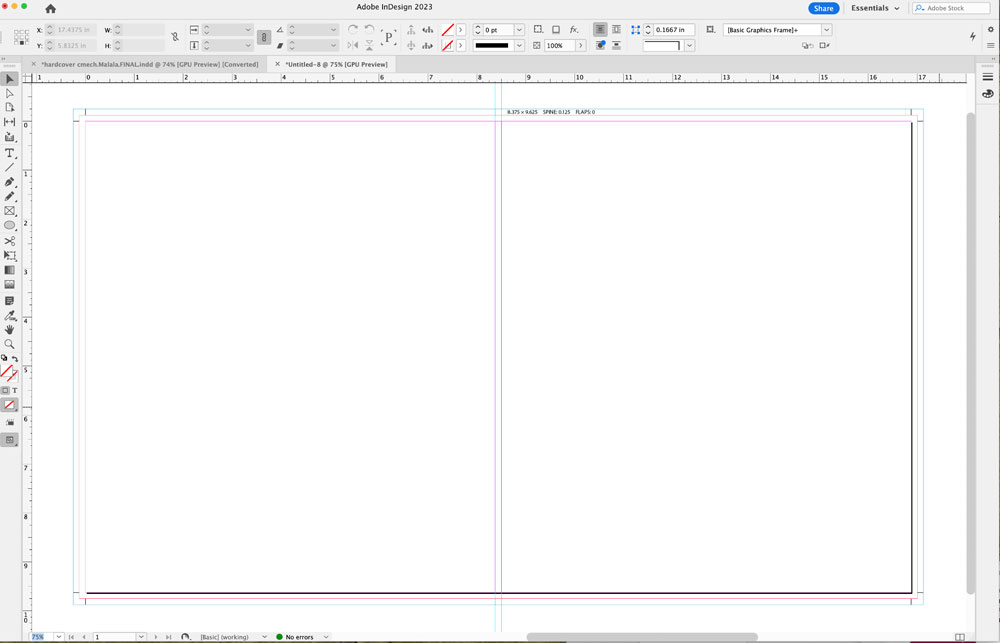Select the Hand tool

9,330
